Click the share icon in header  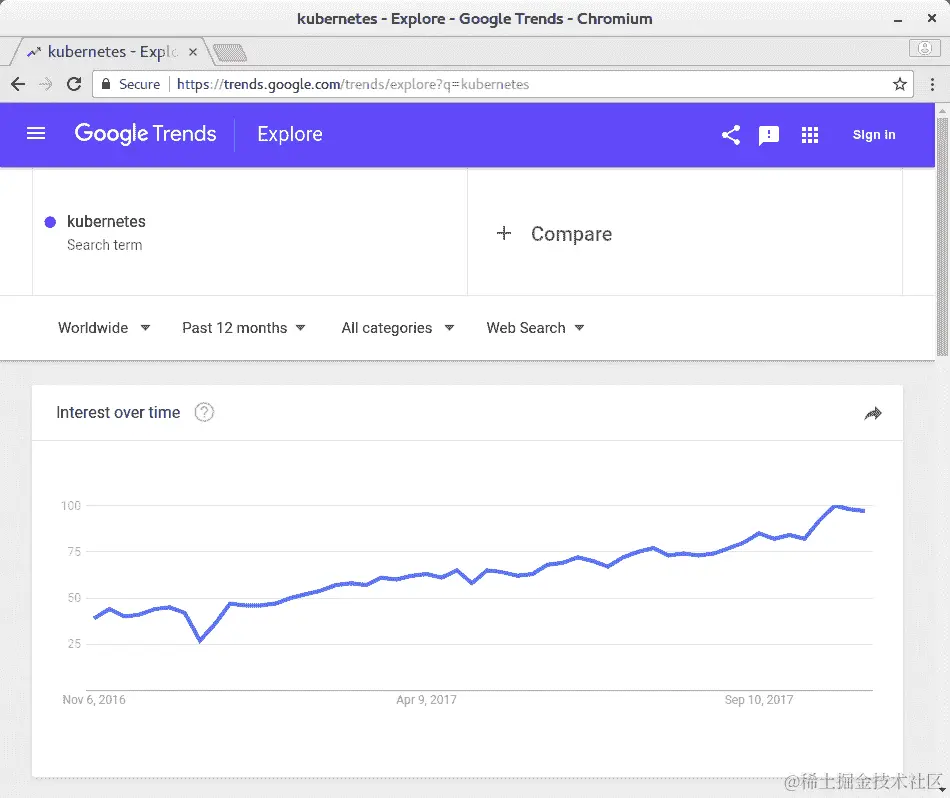(x=731, y=135)
